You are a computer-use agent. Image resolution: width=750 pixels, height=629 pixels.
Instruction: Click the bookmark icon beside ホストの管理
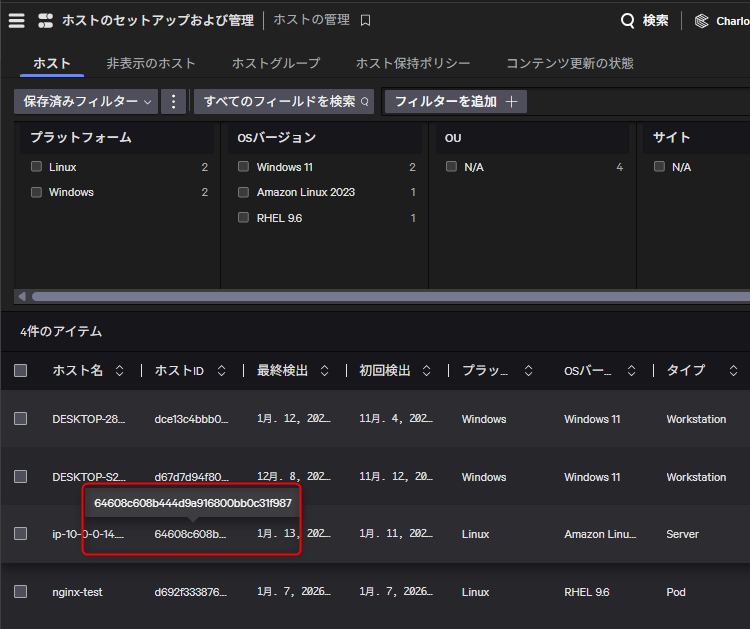pyautogui.click(x=366, y=20)
